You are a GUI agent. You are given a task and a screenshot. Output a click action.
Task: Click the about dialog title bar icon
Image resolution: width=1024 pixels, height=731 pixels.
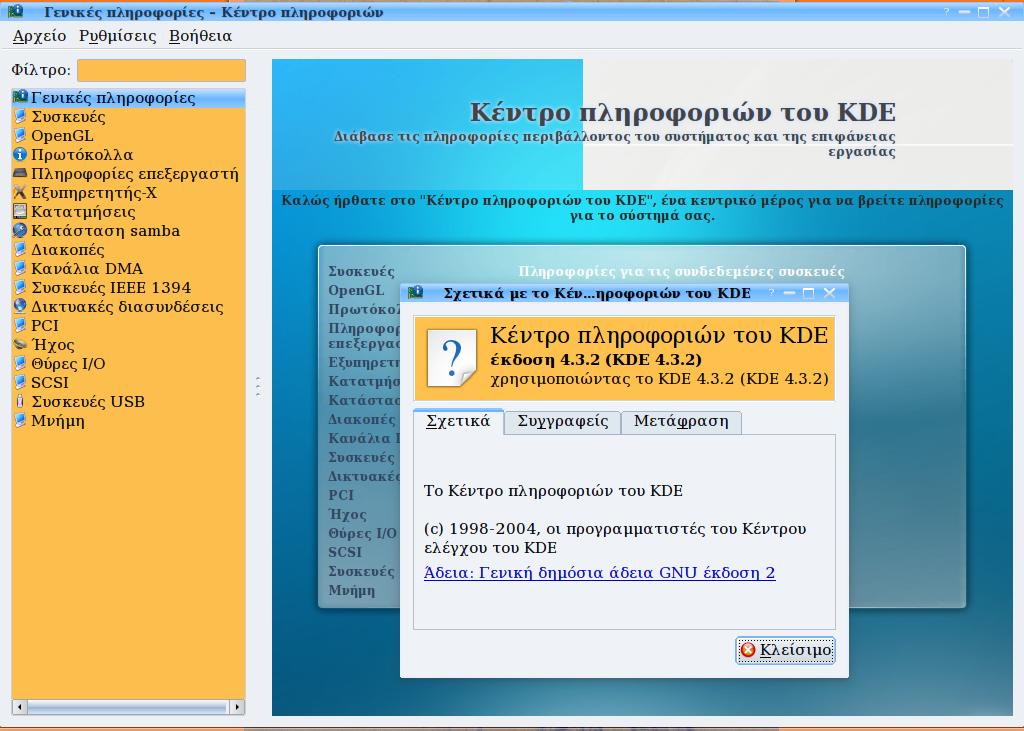coord(415,293)
